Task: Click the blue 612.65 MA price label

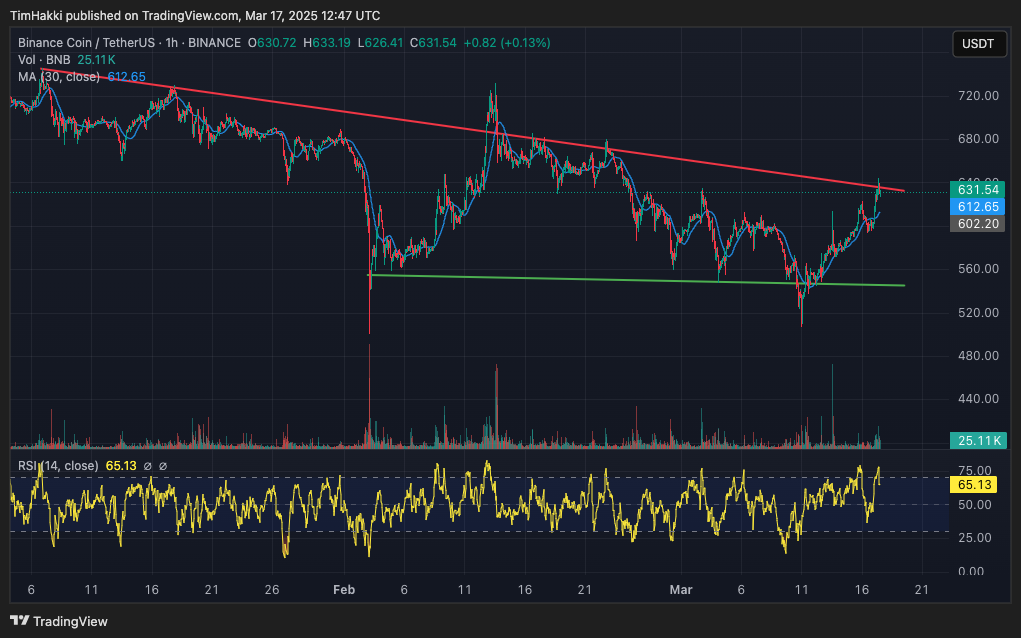Action: point(978,206)
